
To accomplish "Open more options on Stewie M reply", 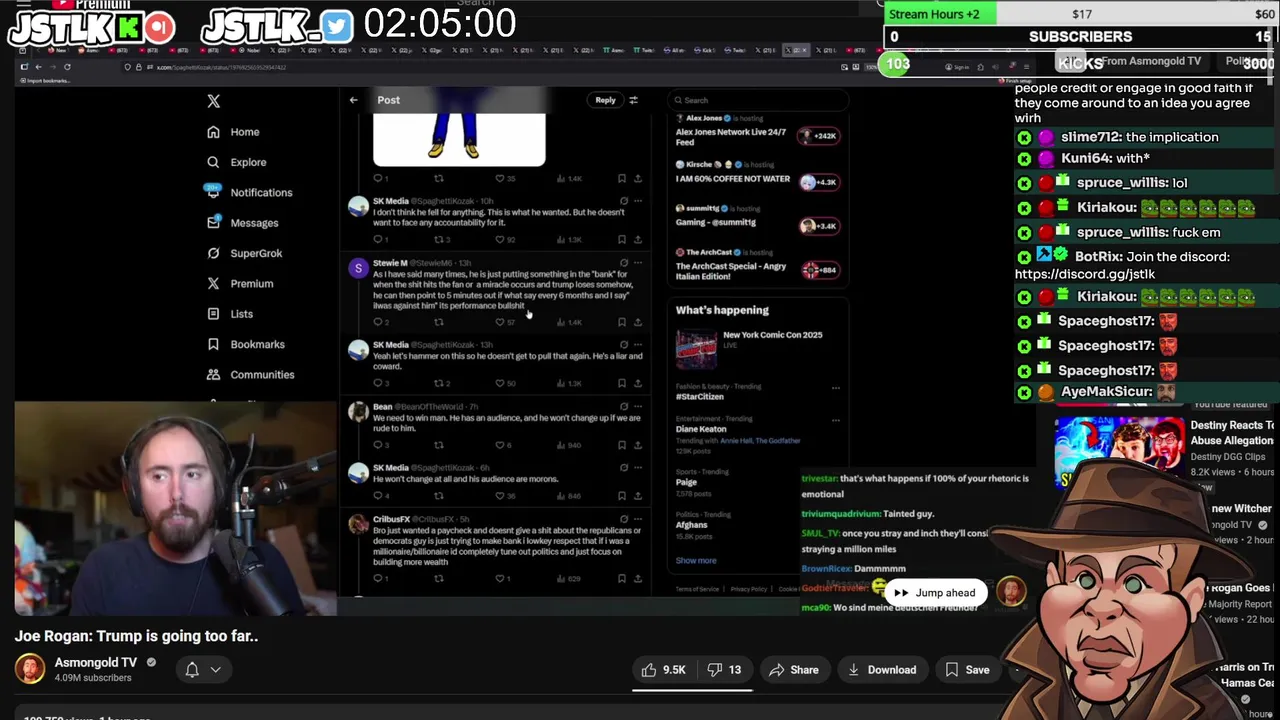I will 638,263.
